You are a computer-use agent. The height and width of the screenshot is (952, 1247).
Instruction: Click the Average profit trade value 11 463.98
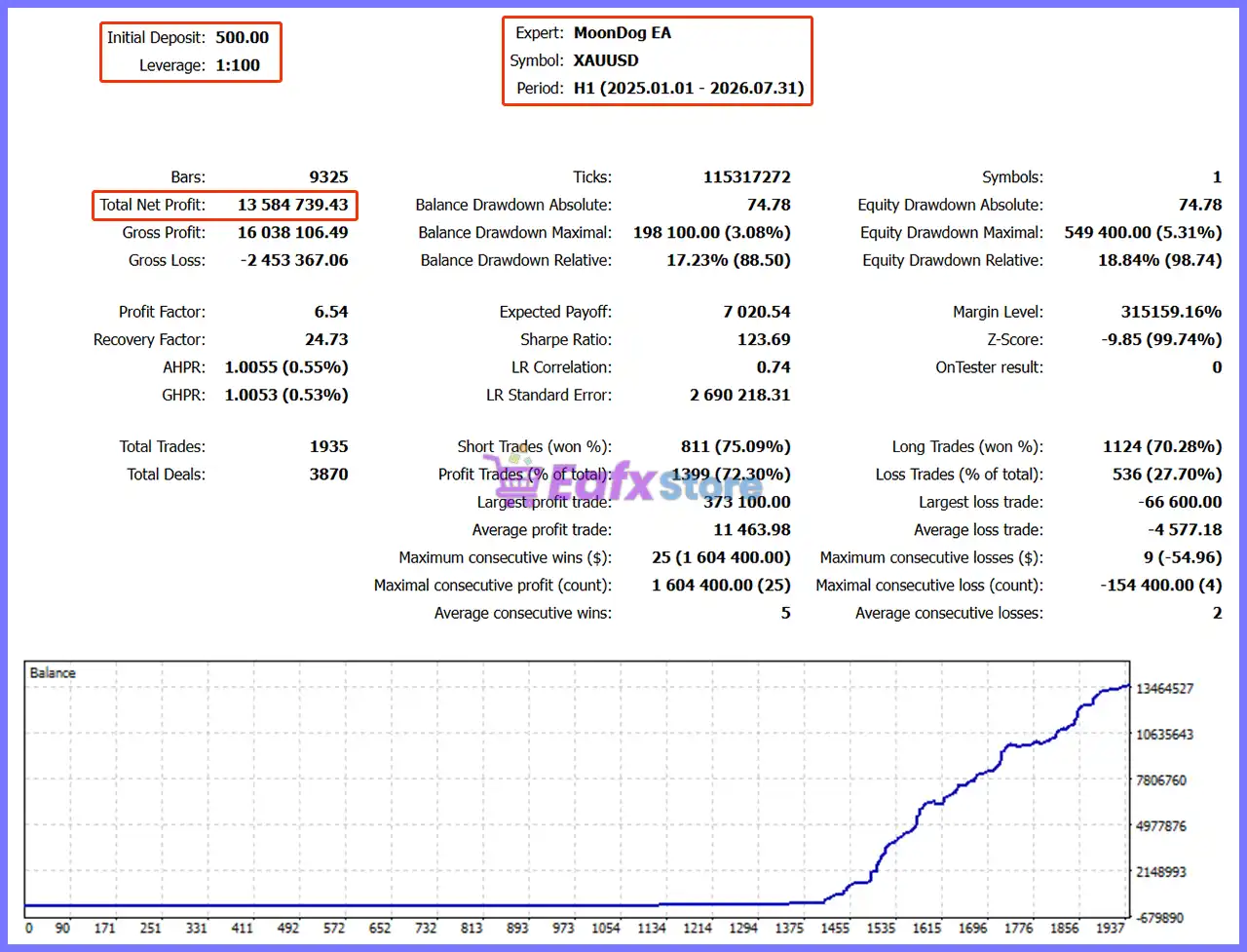[752, 530]
